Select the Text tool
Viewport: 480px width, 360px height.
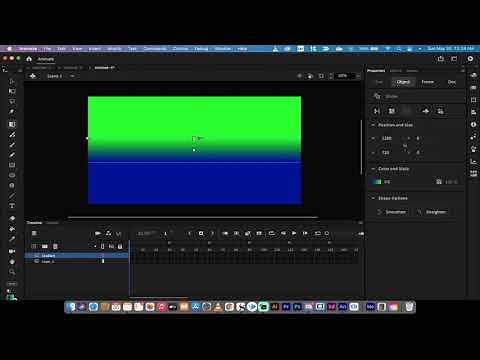pos(12,206)
